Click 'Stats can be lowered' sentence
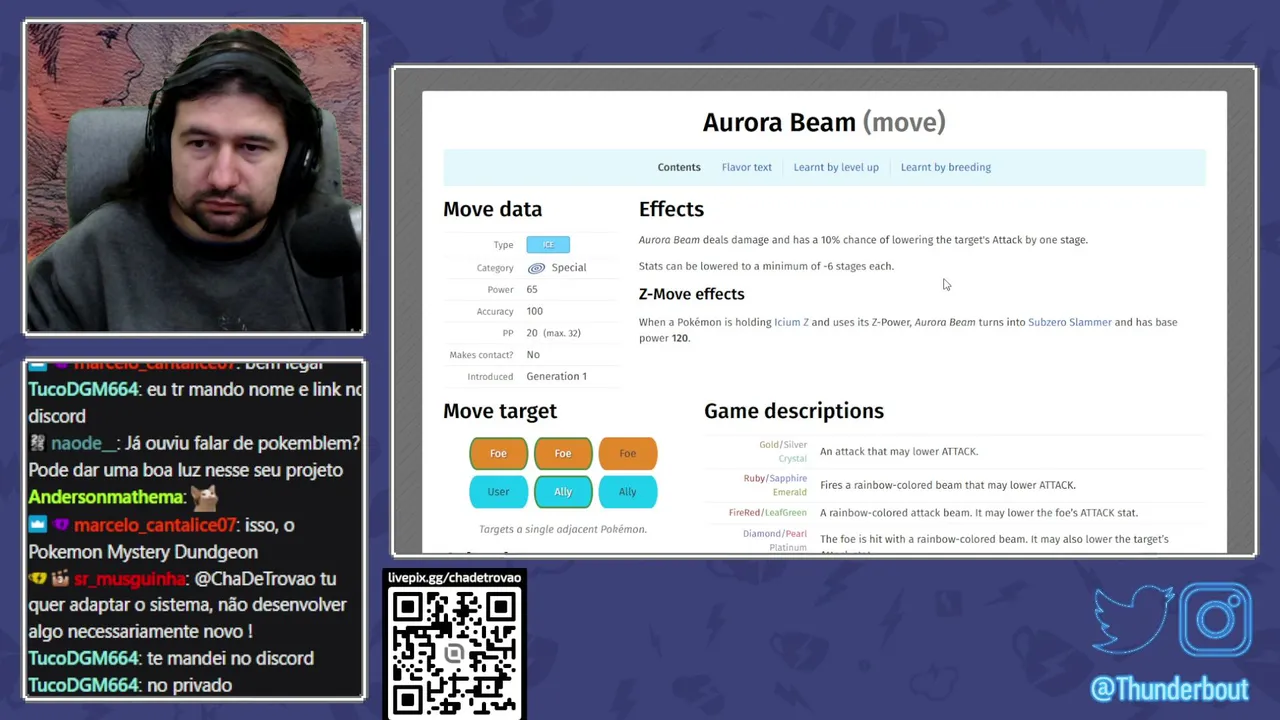This screenshot has width=1280, height=720. tap(766, 266)
